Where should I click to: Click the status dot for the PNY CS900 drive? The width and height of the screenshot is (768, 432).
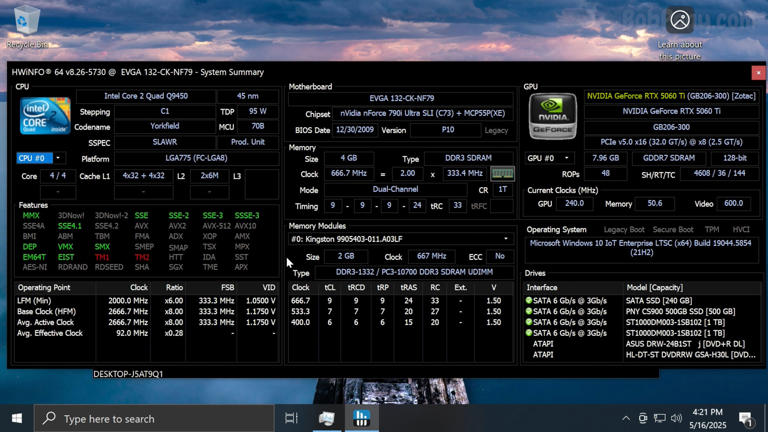coord(529,311)
